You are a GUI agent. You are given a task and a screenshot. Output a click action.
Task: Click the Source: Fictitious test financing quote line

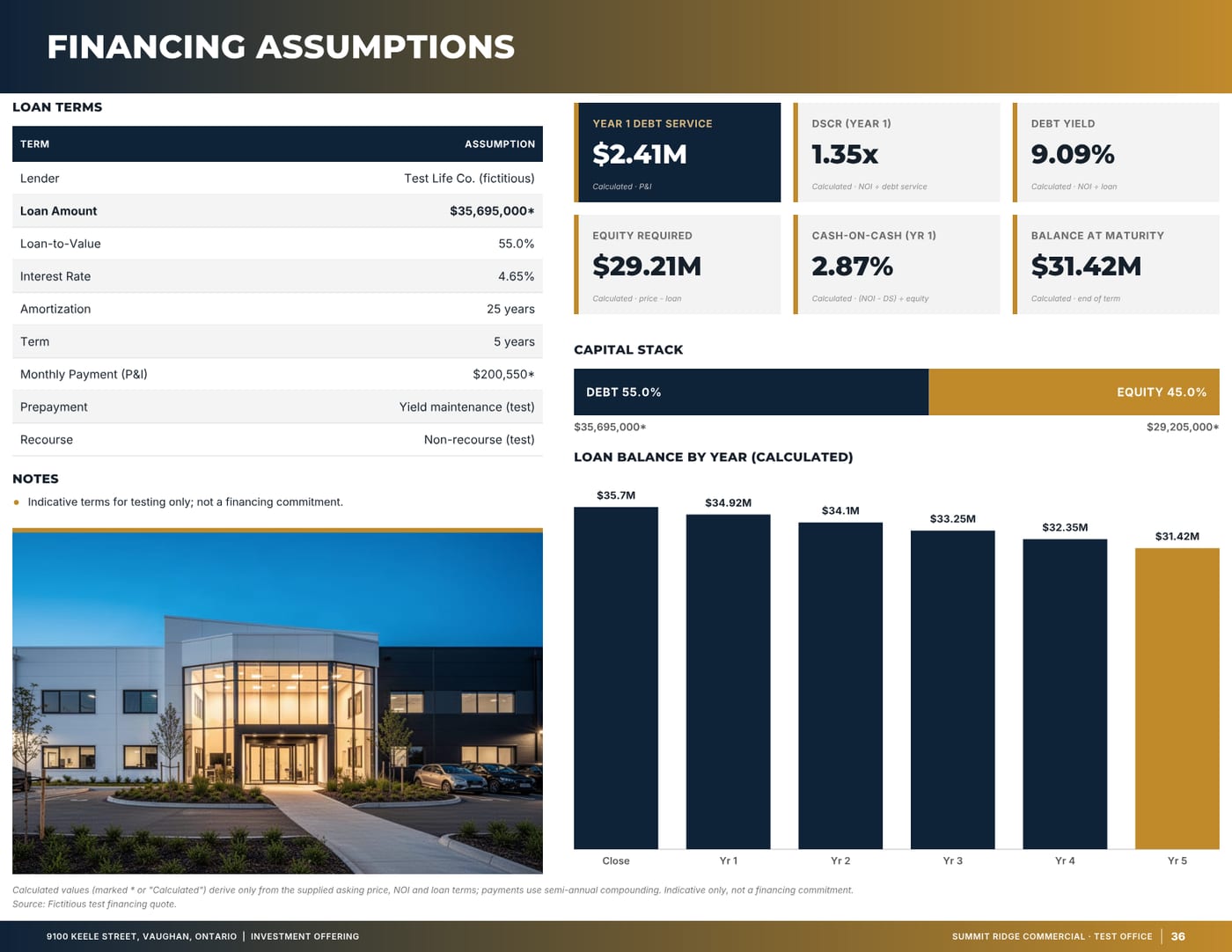tap(94, 904)
